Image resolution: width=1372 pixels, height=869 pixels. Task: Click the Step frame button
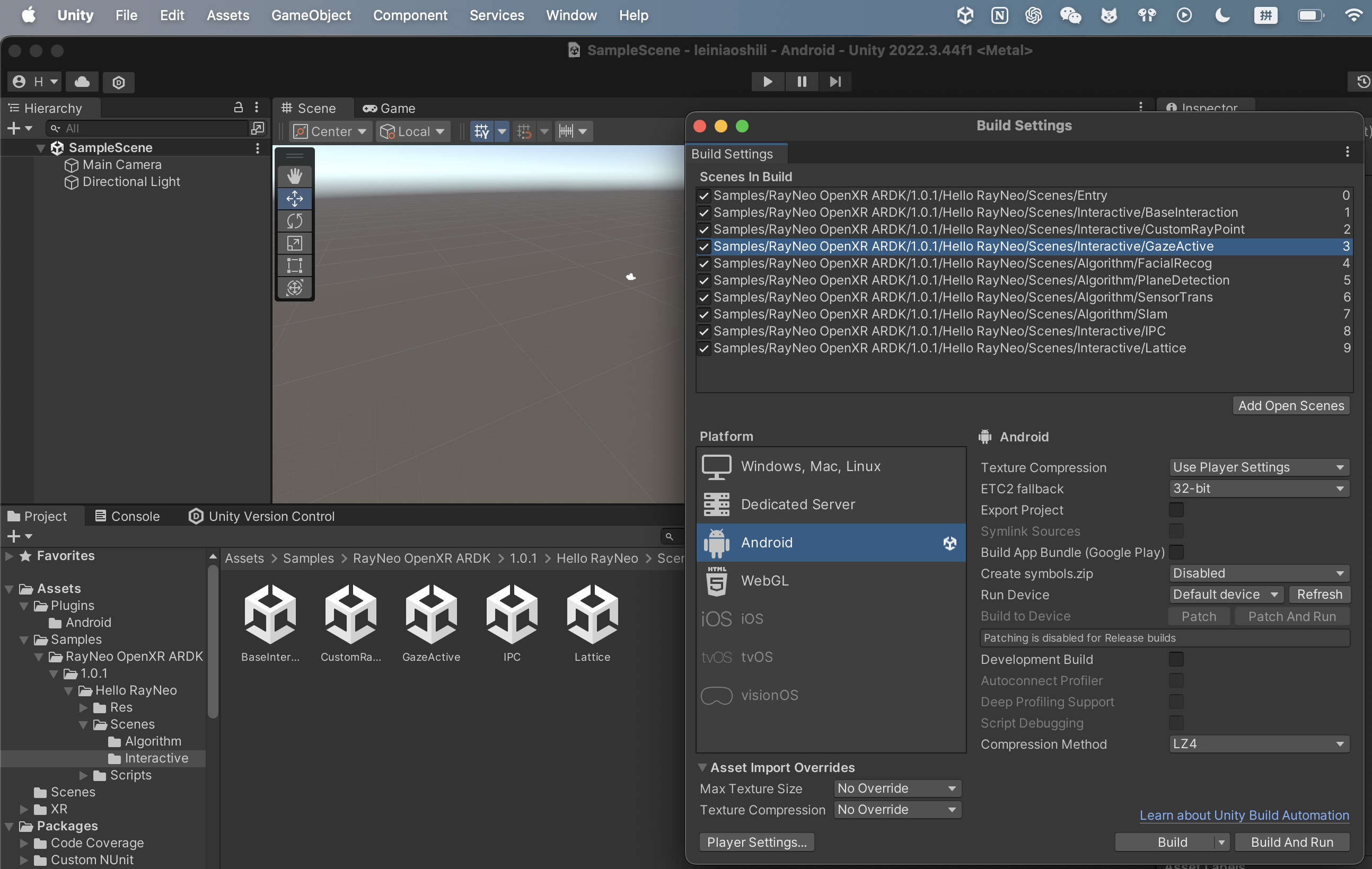click(x=835, y=82)
